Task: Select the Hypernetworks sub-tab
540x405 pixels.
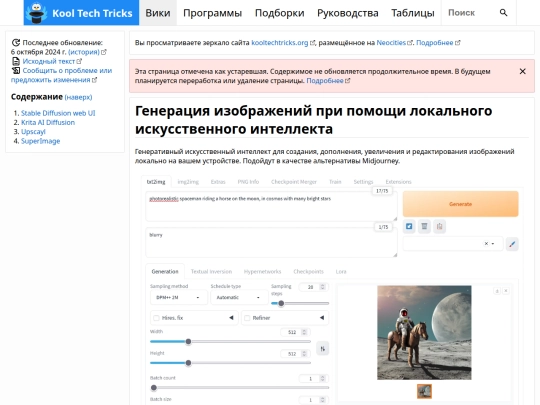Action: click(x=262, y=271)
